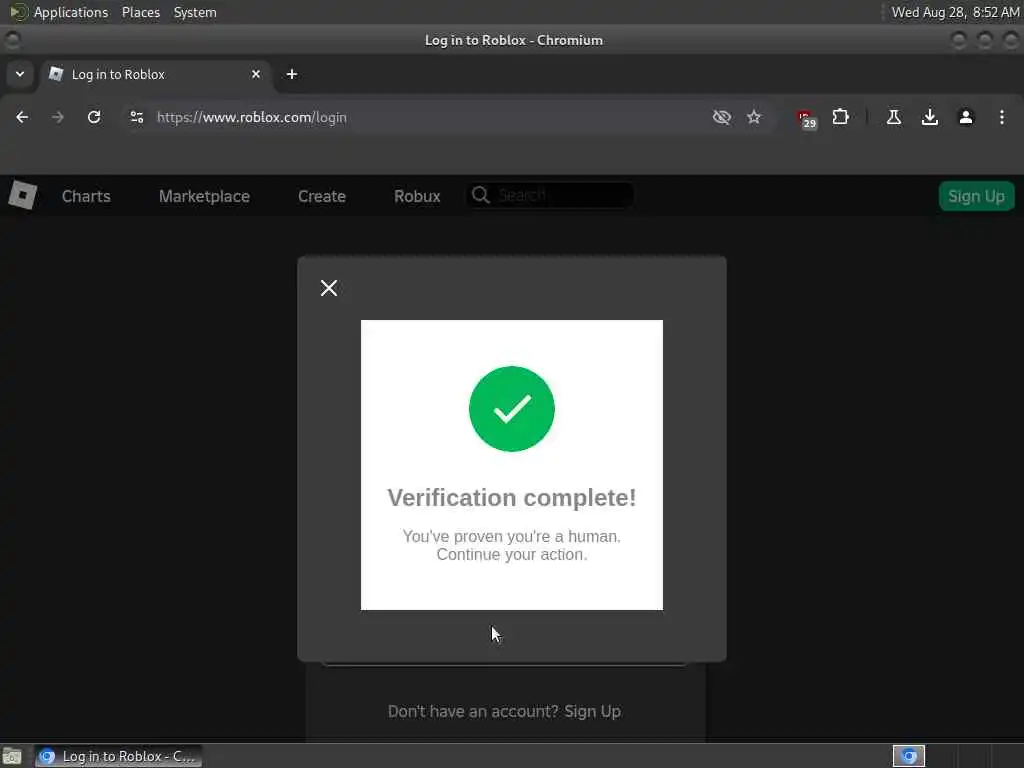
Task: Follow the bottom Sign Up link
Action: pyautogui.click(x=592, y=711)
